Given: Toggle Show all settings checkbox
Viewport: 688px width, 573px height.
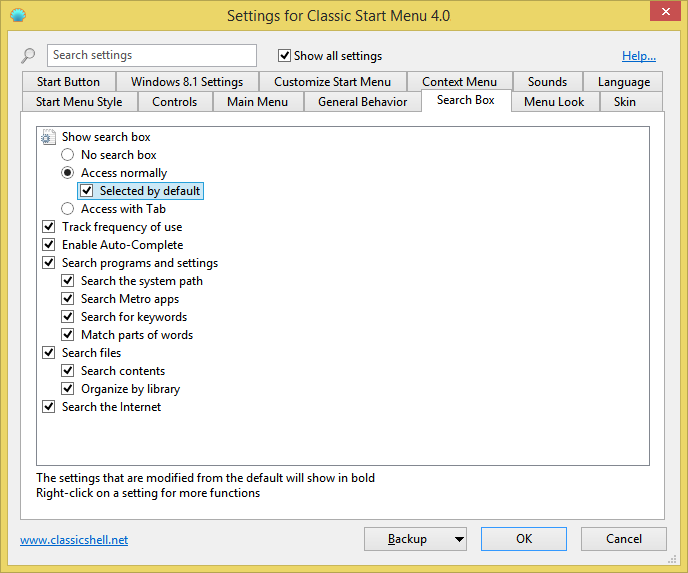Looking at the screenshot, I should (284, 56).
